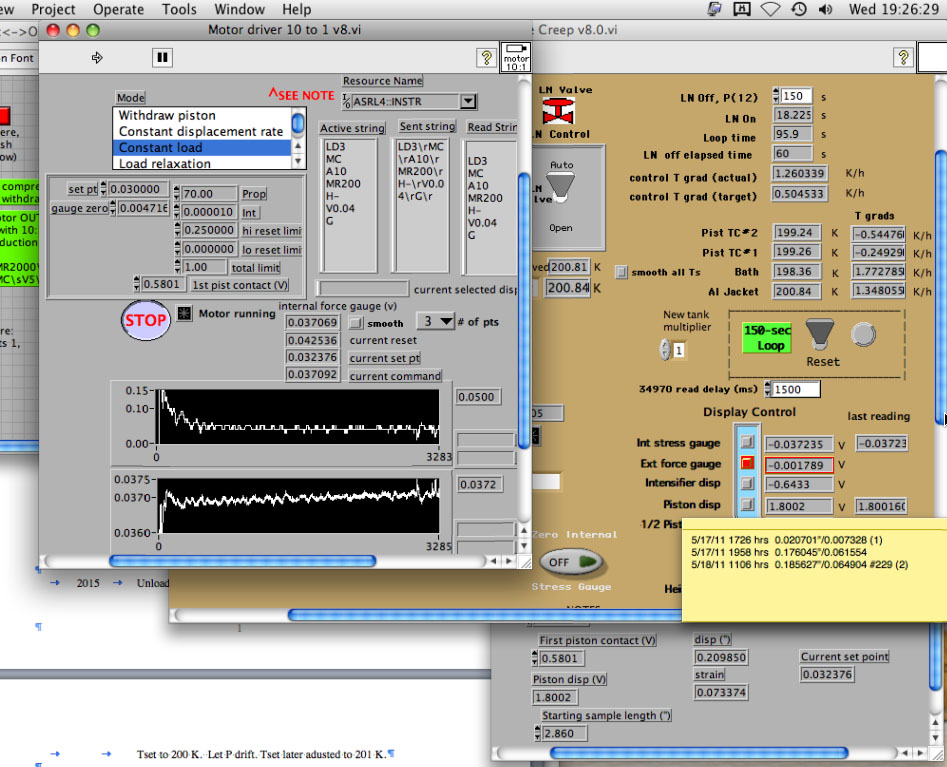Viewport: 947px width, 767px height.
Task: Enable the smooth all Ts checkbox
Action: (621, 271)
